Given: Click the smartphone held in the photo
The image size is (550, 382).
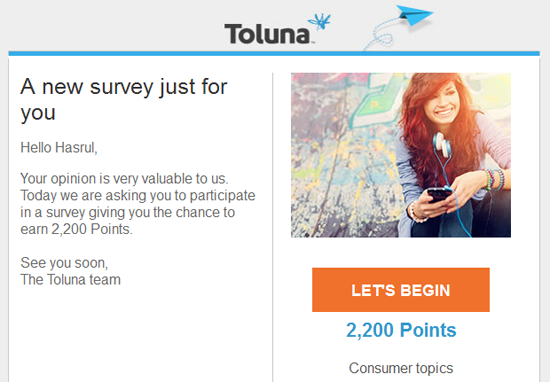Looking at the screenshot, I should coord(438,195).
